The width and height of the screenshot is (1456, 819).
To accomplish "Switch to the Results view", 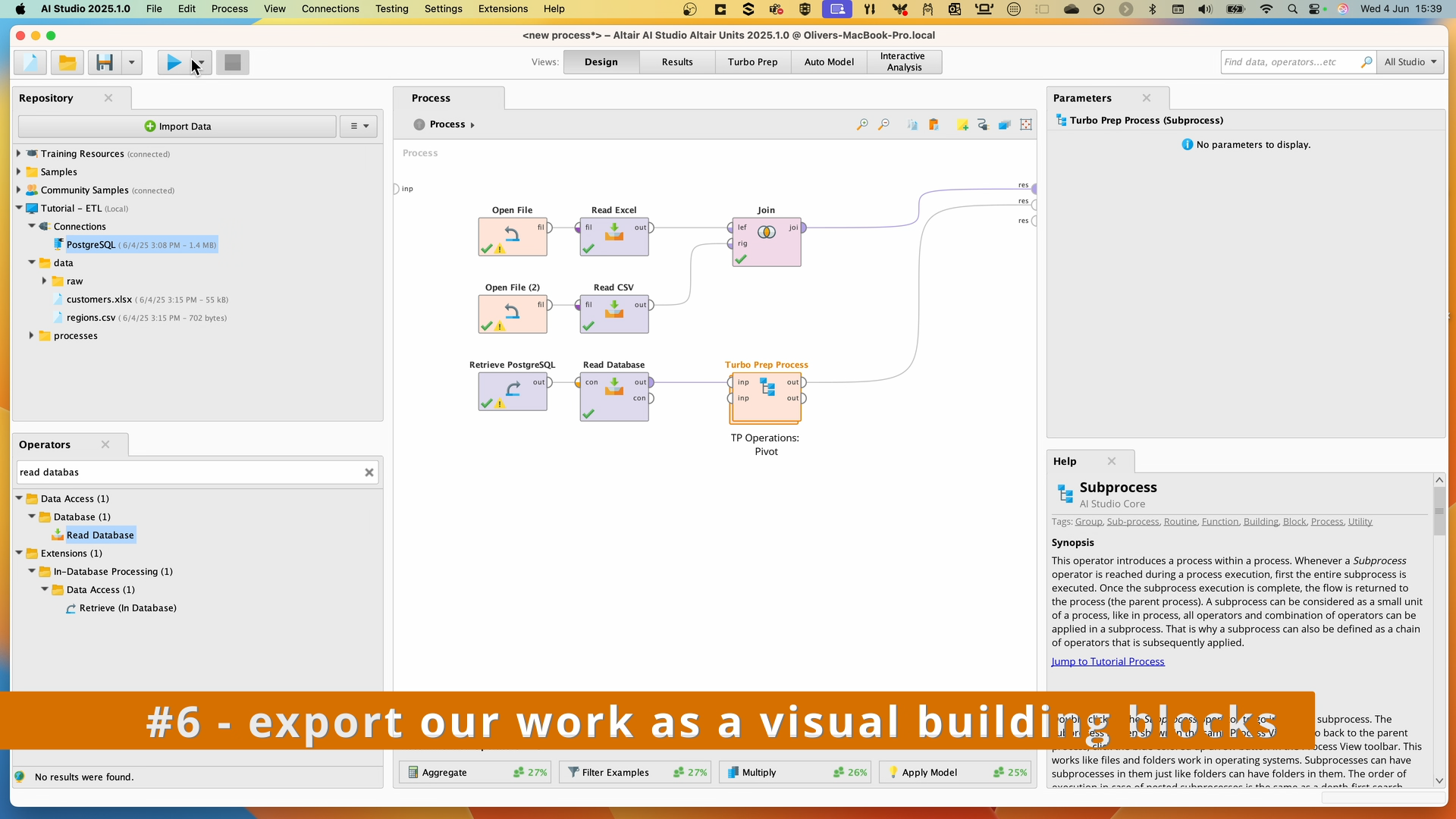I will coord(676,62).
